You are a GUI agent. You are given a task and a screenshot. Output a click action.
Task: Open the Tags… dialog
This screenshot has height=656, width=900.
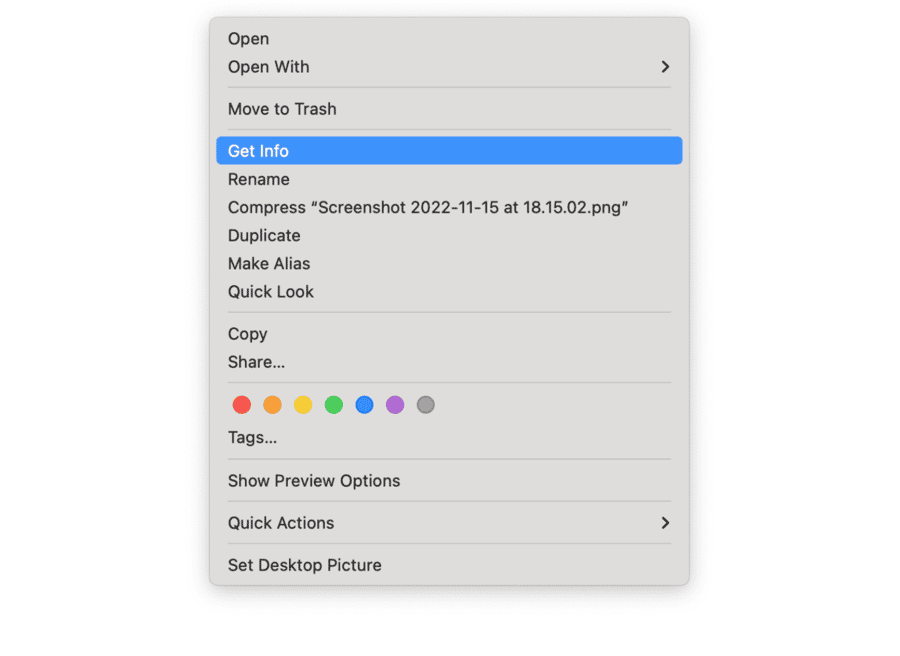click(x=252, y=438)
